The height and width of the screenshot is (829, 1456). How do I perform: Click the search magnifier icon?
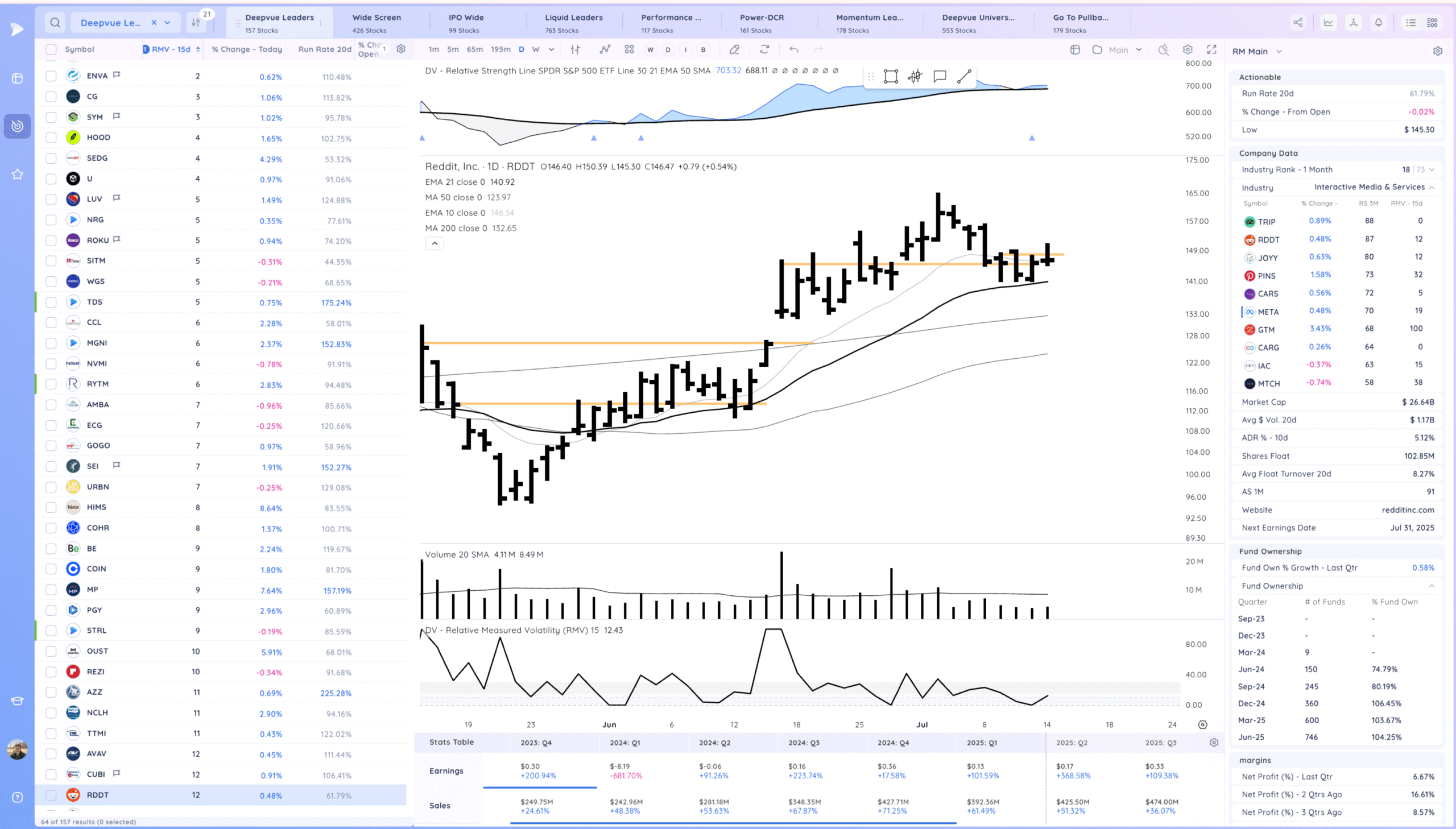tap(55, 23)
